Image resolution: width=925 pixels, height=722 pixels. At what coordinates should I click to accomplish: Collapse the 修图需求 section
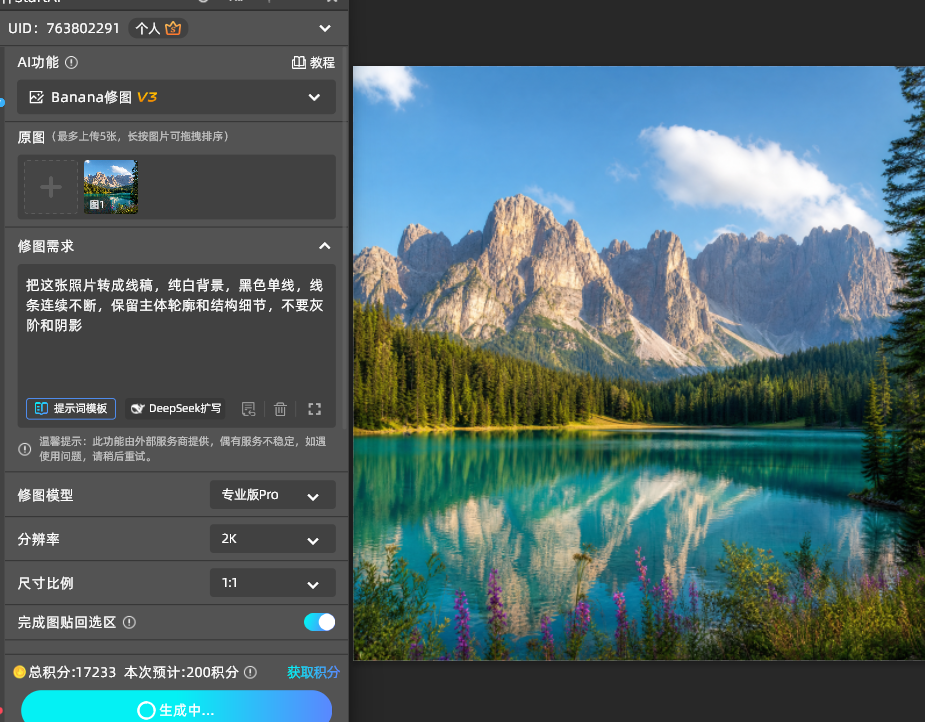[x=325, y=246]
